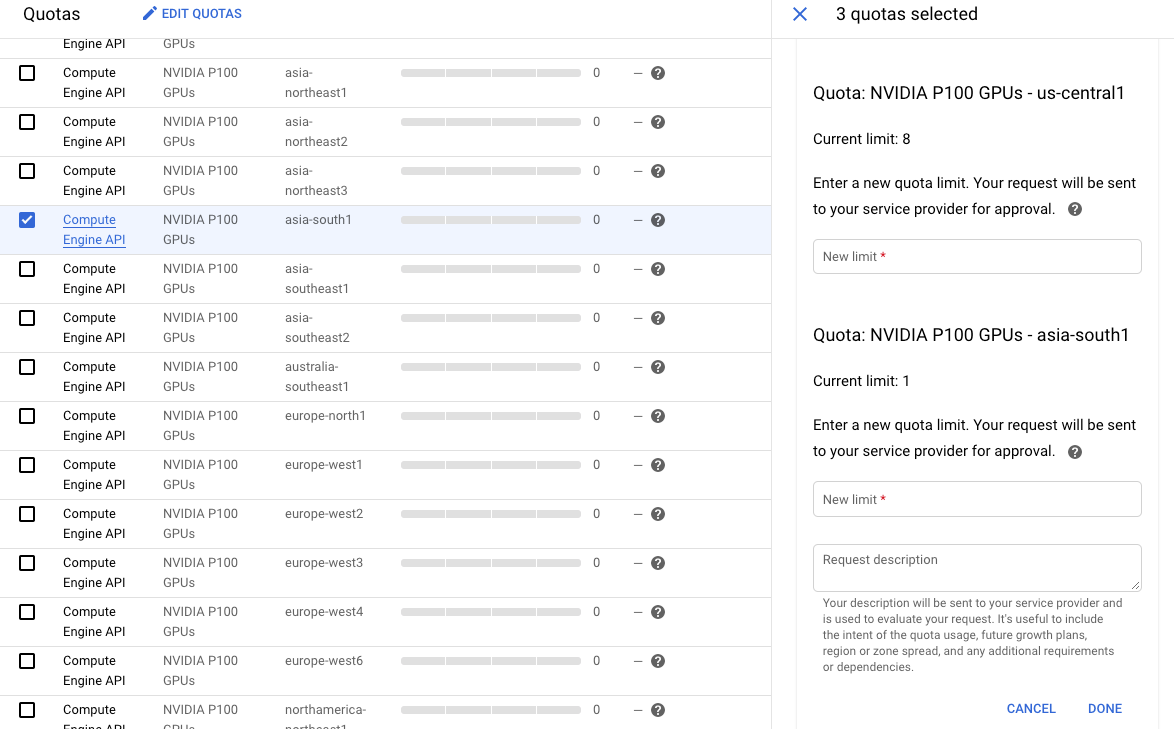
Task: Open help icon for australia-southeast1 row
Action: tap(658, 367)
